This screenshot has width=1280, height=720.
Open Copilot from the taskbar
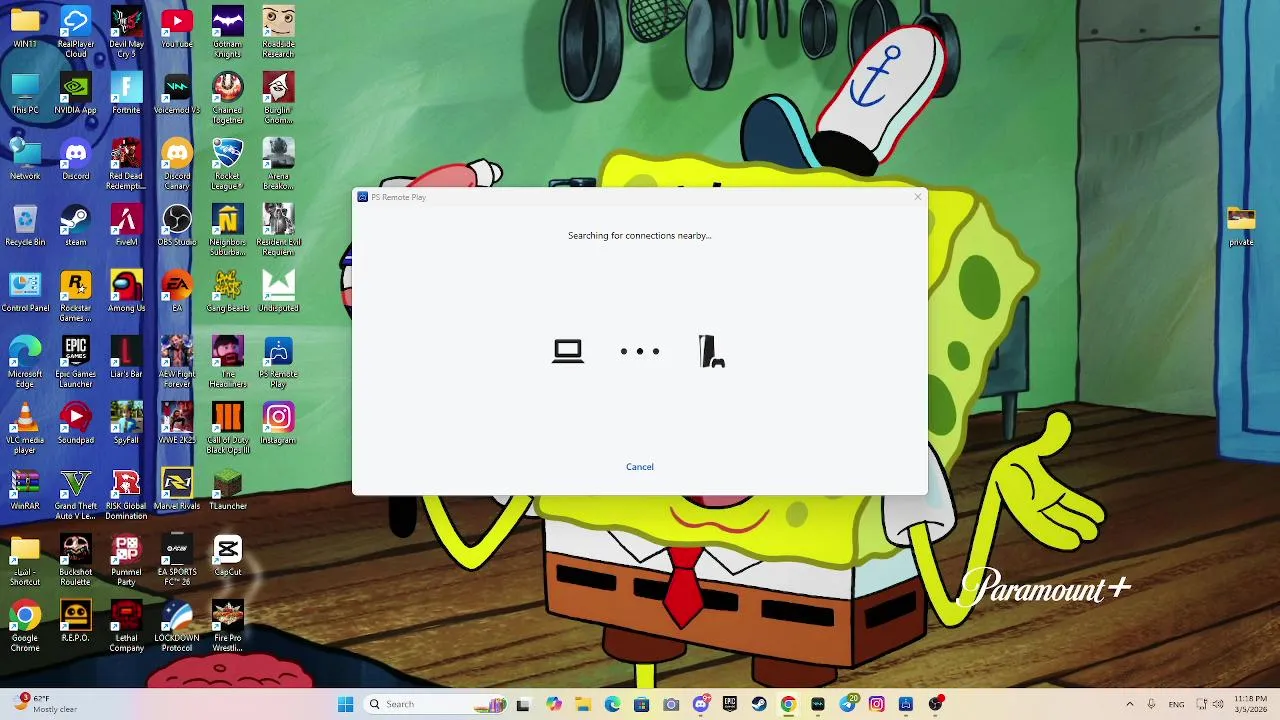(553, 704)
